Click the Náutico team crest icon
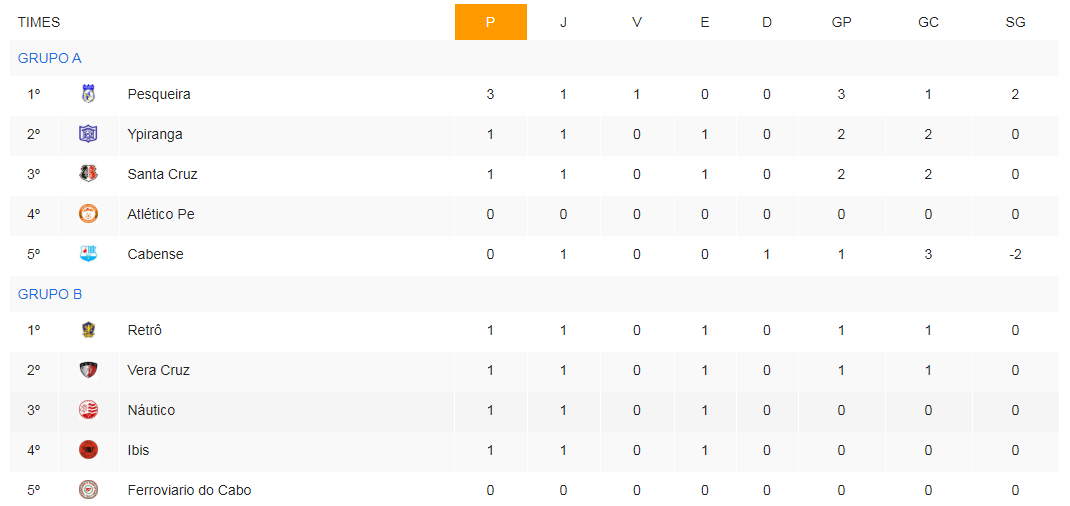 click(89, 410)
